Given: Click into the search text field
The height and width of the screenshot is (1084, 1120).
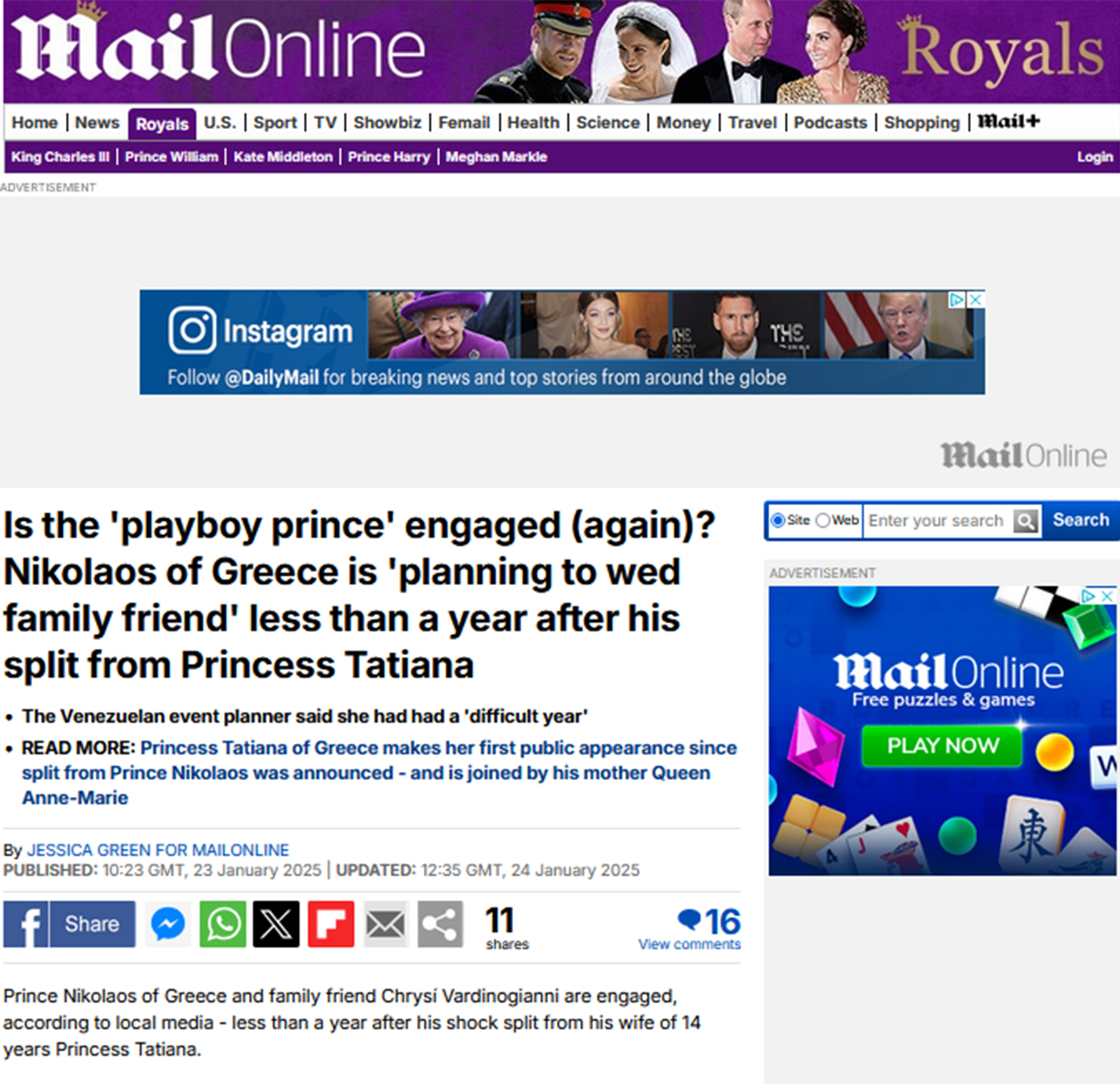Looking at the screenshot, I should pos(939,521).
